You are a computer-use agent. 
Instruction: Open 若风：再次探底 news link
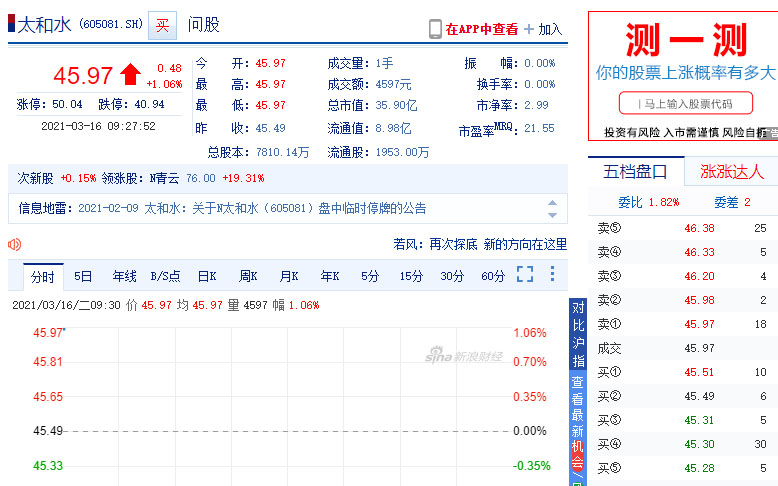pos(480,244)
